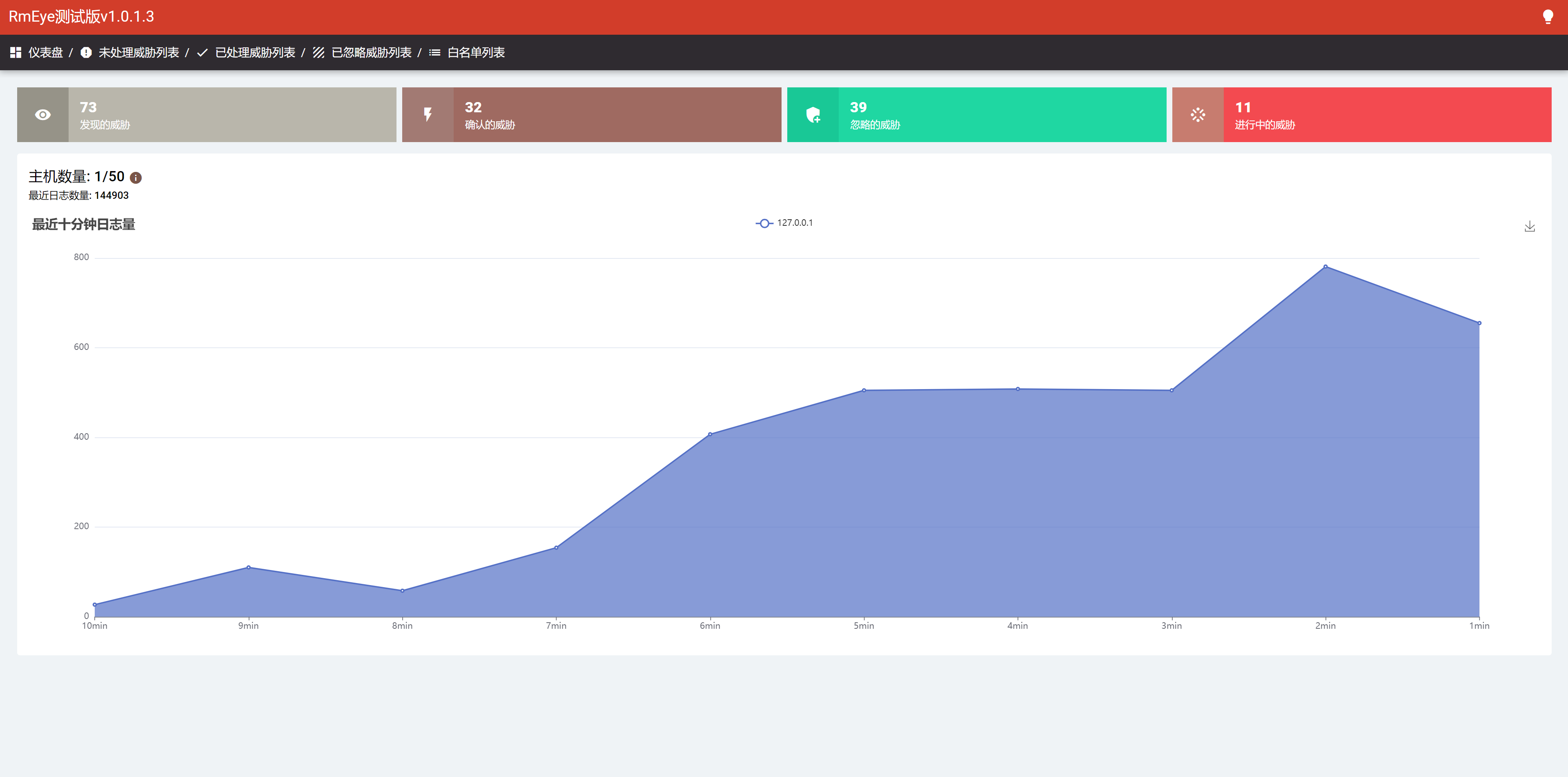Click the info icon beside host count

[136, 178]
